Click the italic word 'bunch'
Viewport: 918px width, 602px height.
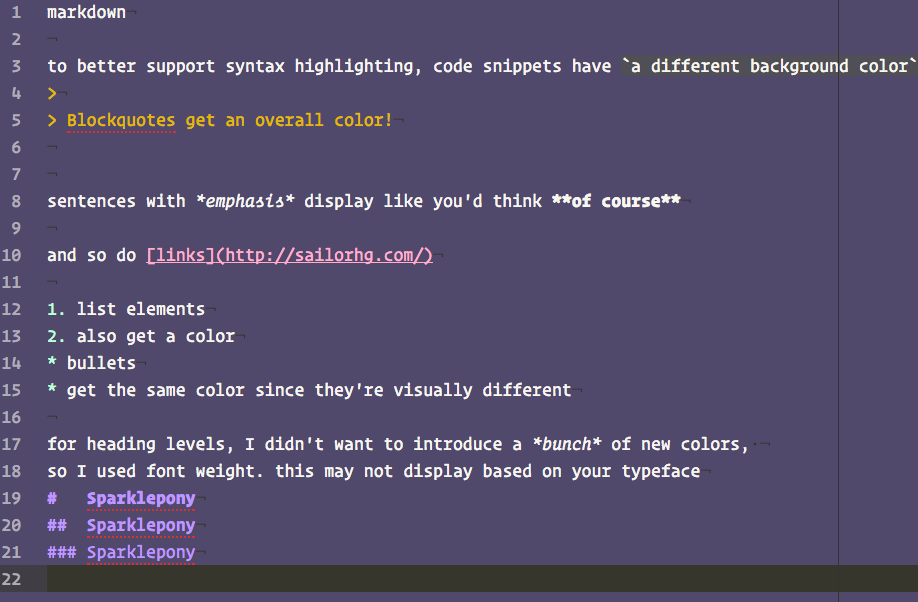567,444
